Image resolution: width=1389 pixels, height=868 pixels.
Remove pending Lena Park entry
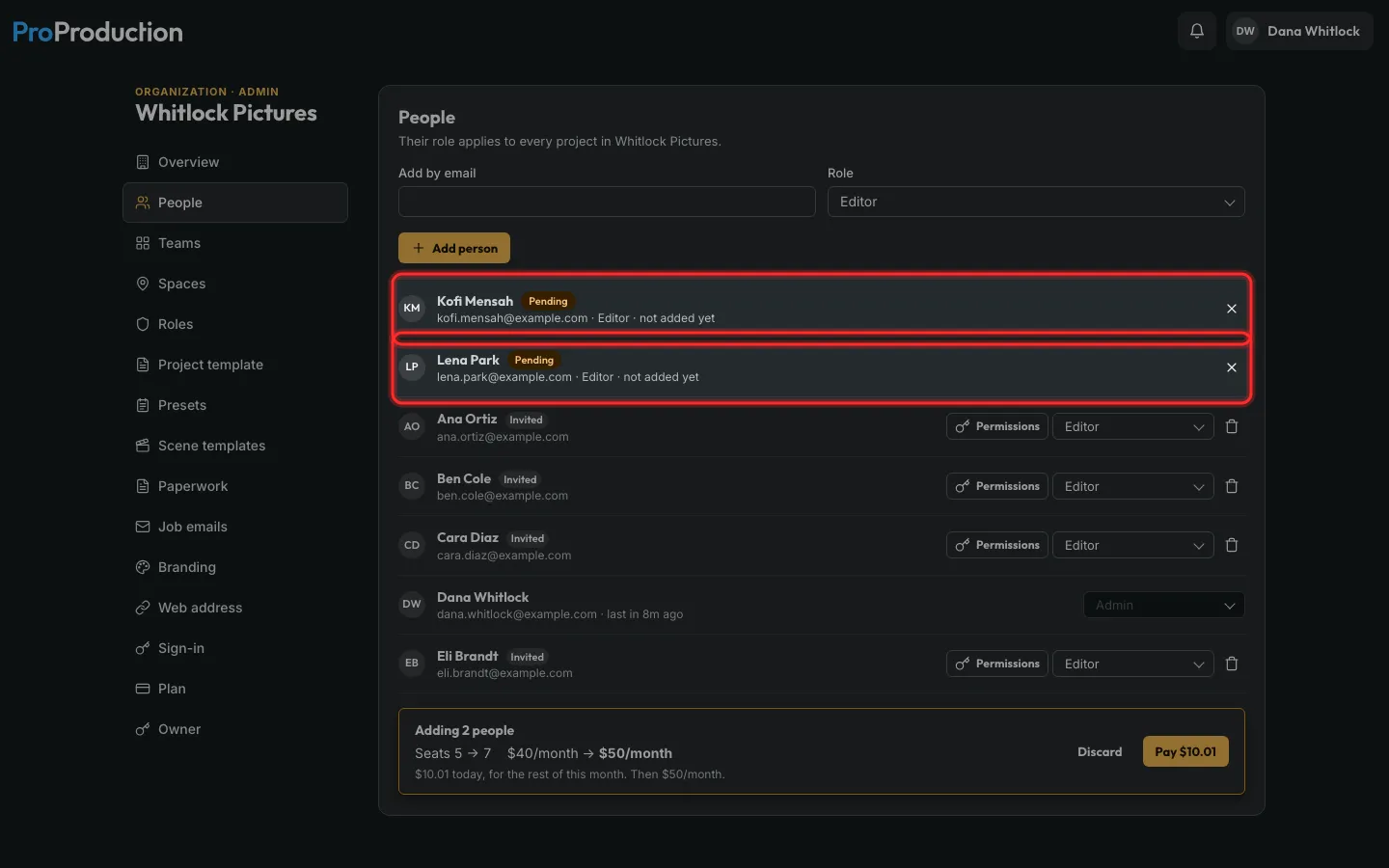1232,367
